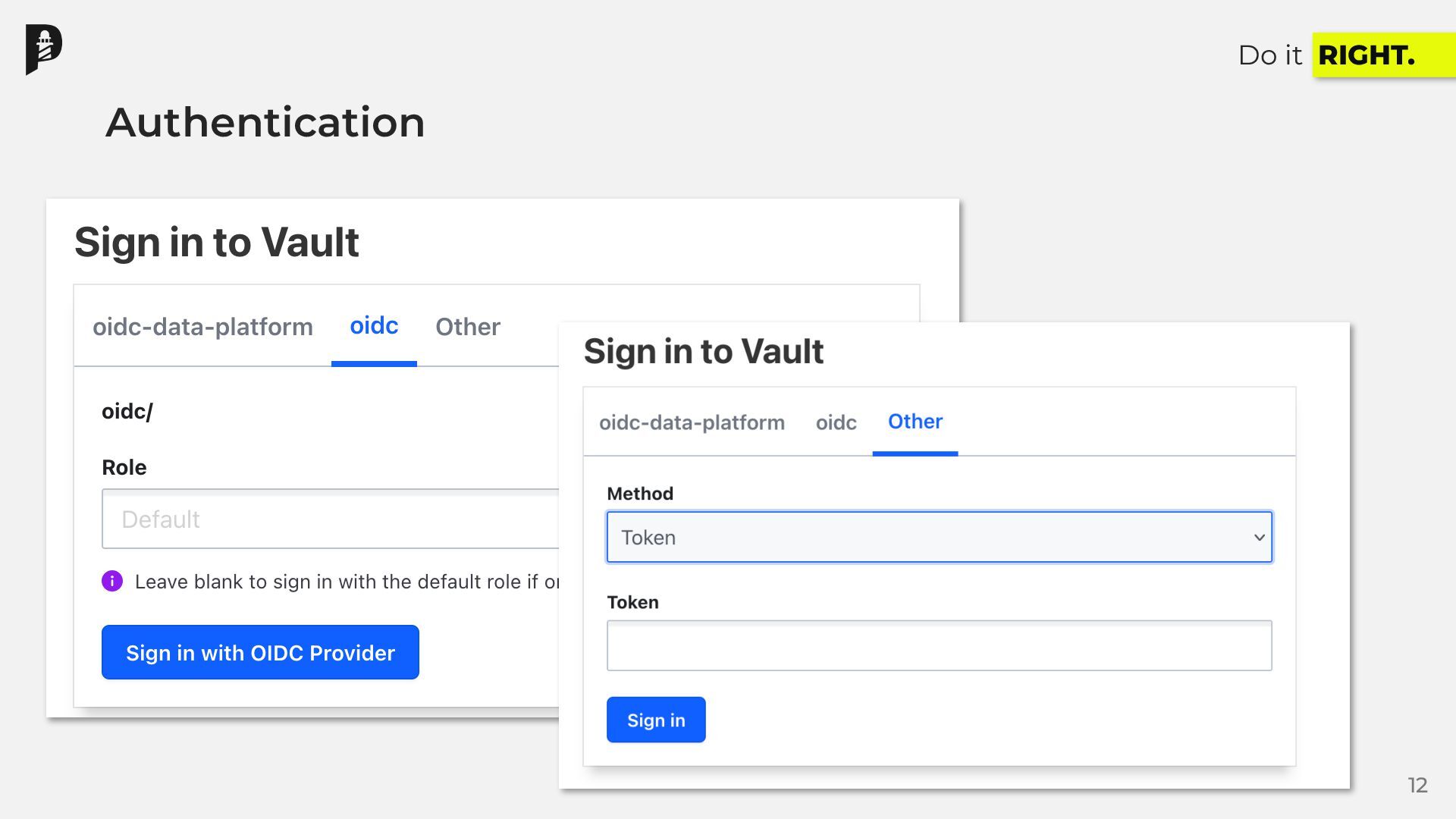Open the Method dropdown showing Token
Image resolution: width=1456 pixels, height=819 pixels.
pos(939,537)
